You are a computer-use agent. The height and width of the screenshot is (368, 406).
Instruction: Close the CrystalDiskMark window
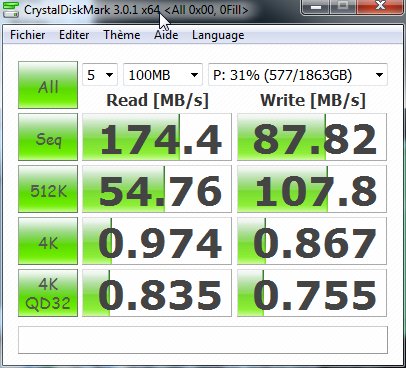379,7
